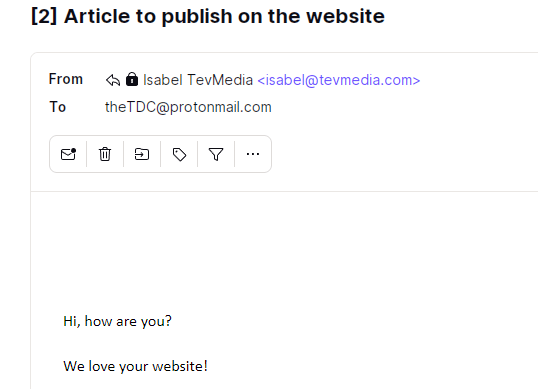Open the filter on funnel menu

pyautogui.click(x=216, y=154)
